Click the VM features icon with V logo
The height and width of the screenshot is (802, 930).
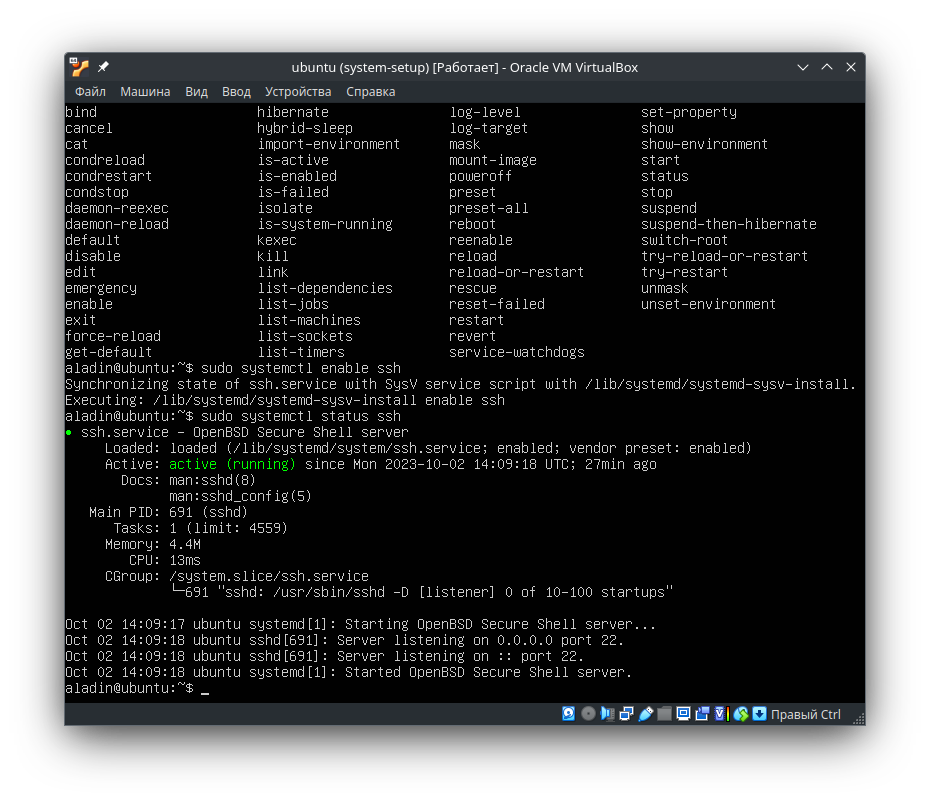(x=720, y=713)
